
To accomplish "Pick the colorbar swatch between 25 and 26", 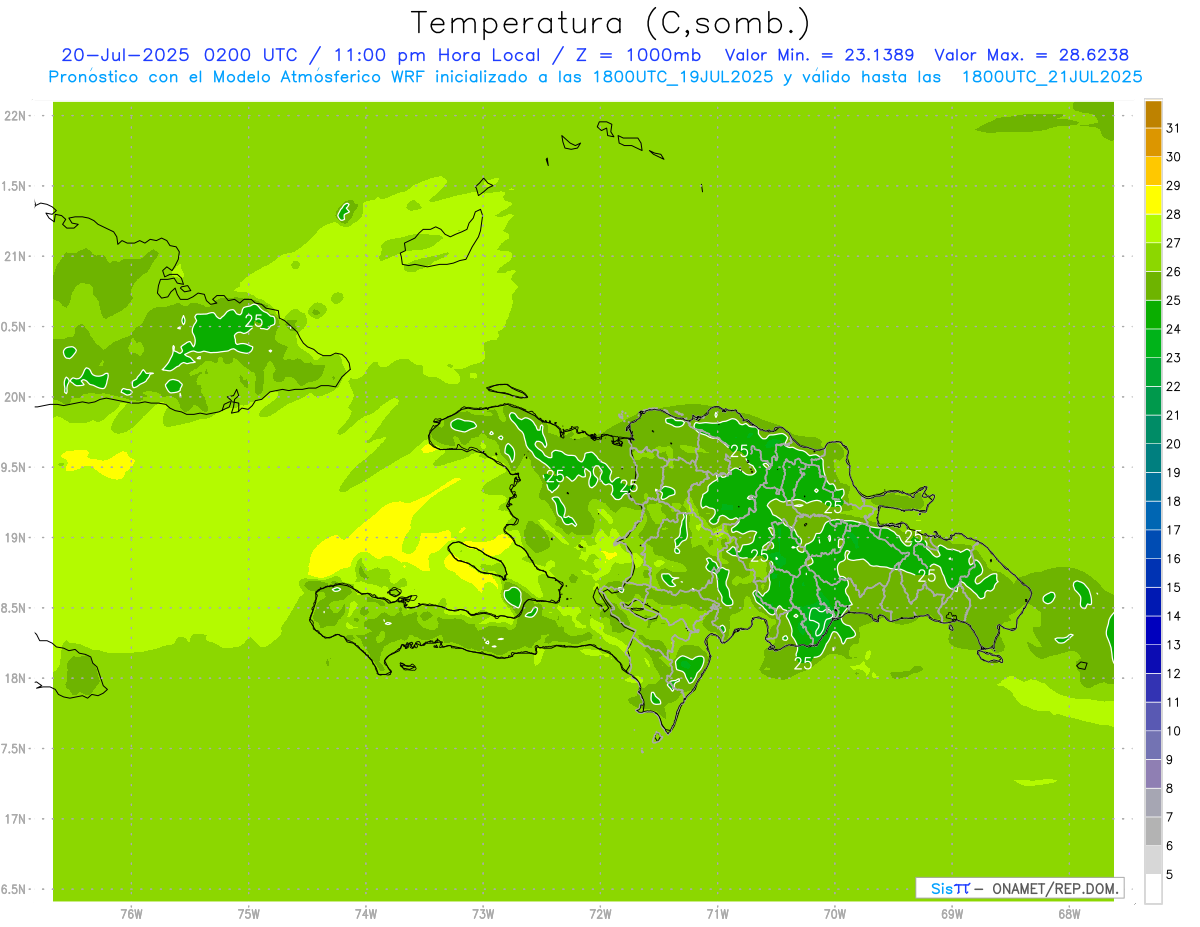I will pos(1153,286).
